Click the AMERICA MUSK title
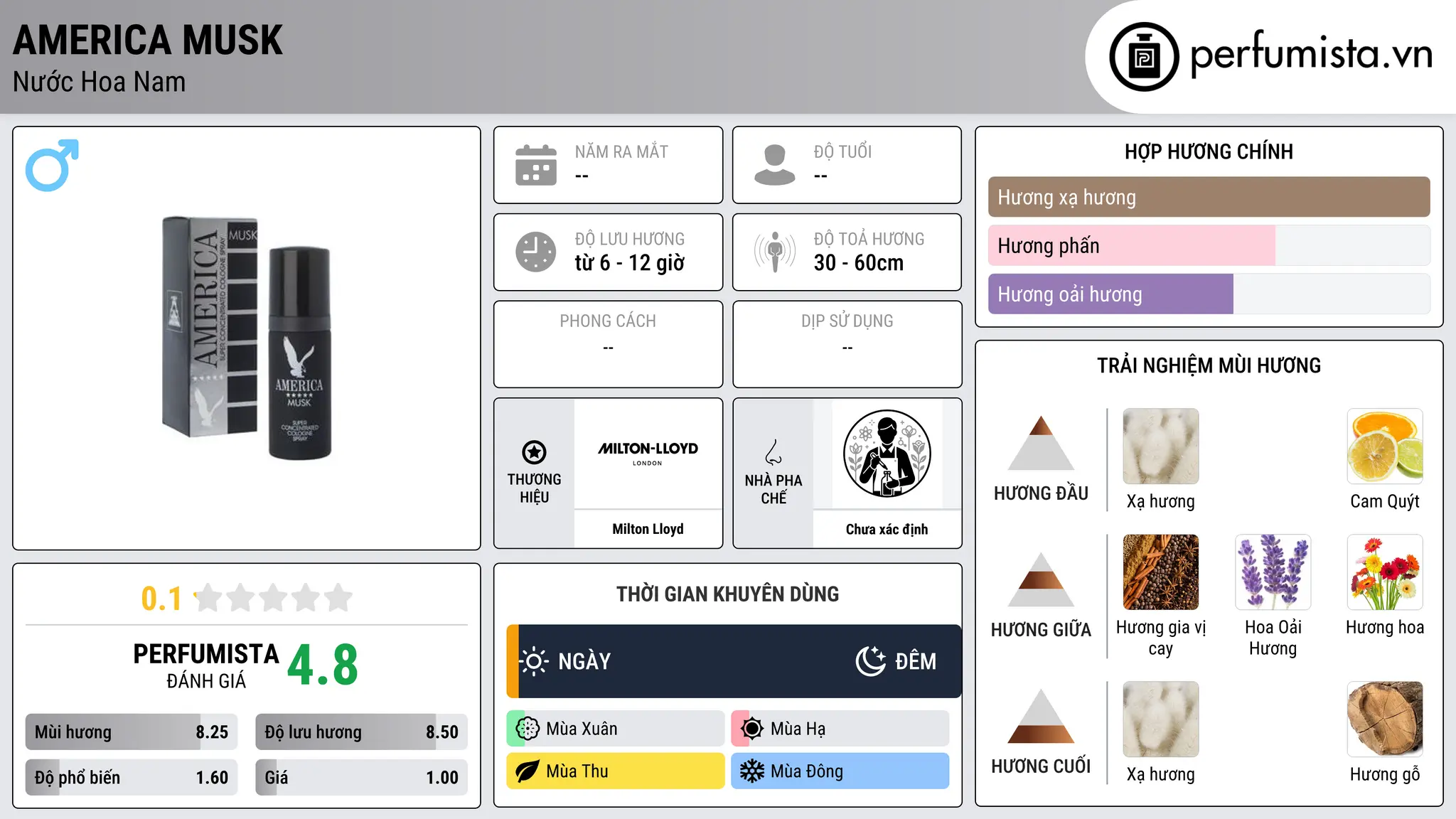 pyautogui.click(x=148, y=40)
